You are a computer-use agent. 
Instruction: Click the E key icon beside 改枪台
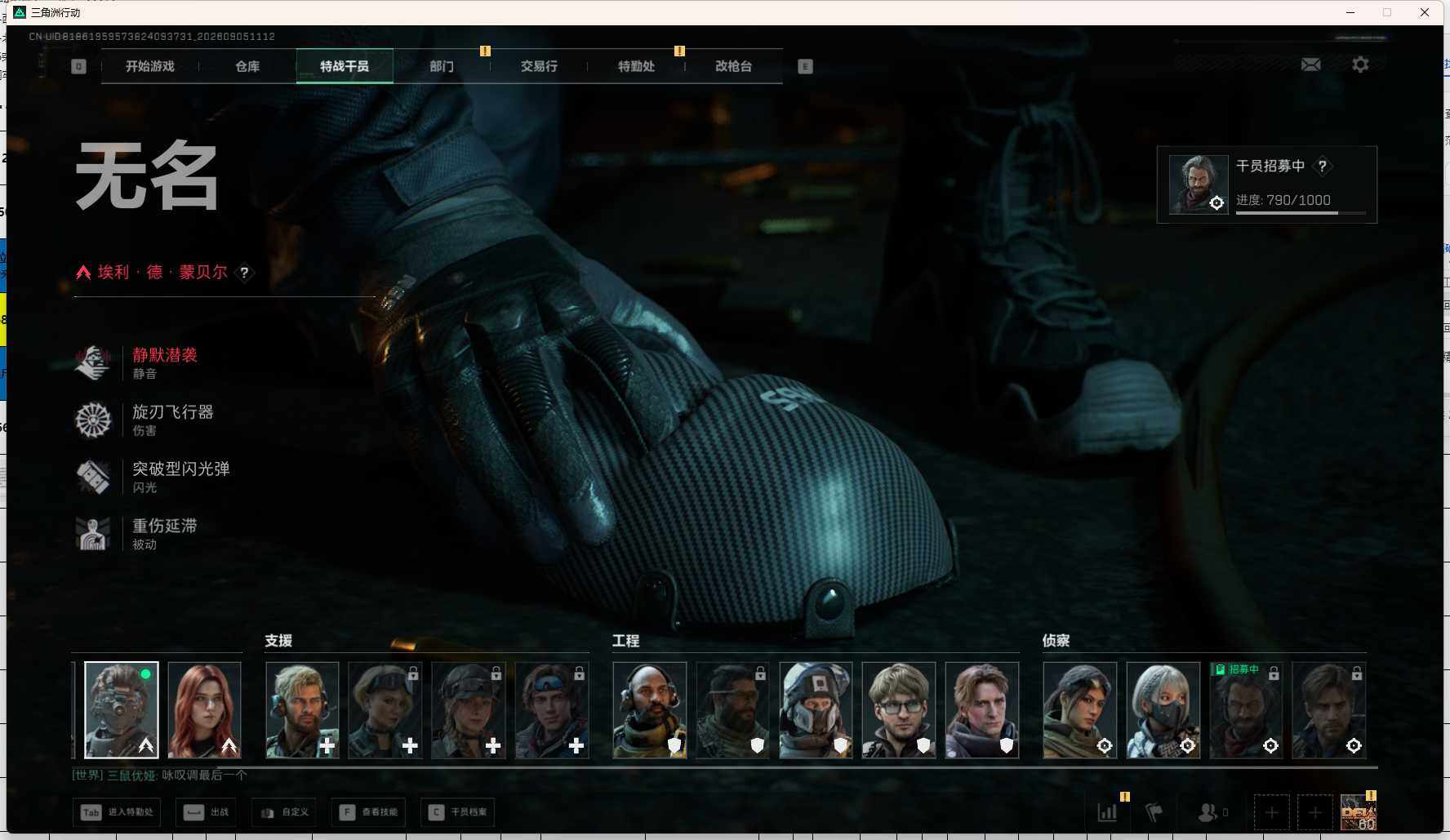tap(805, 67)
